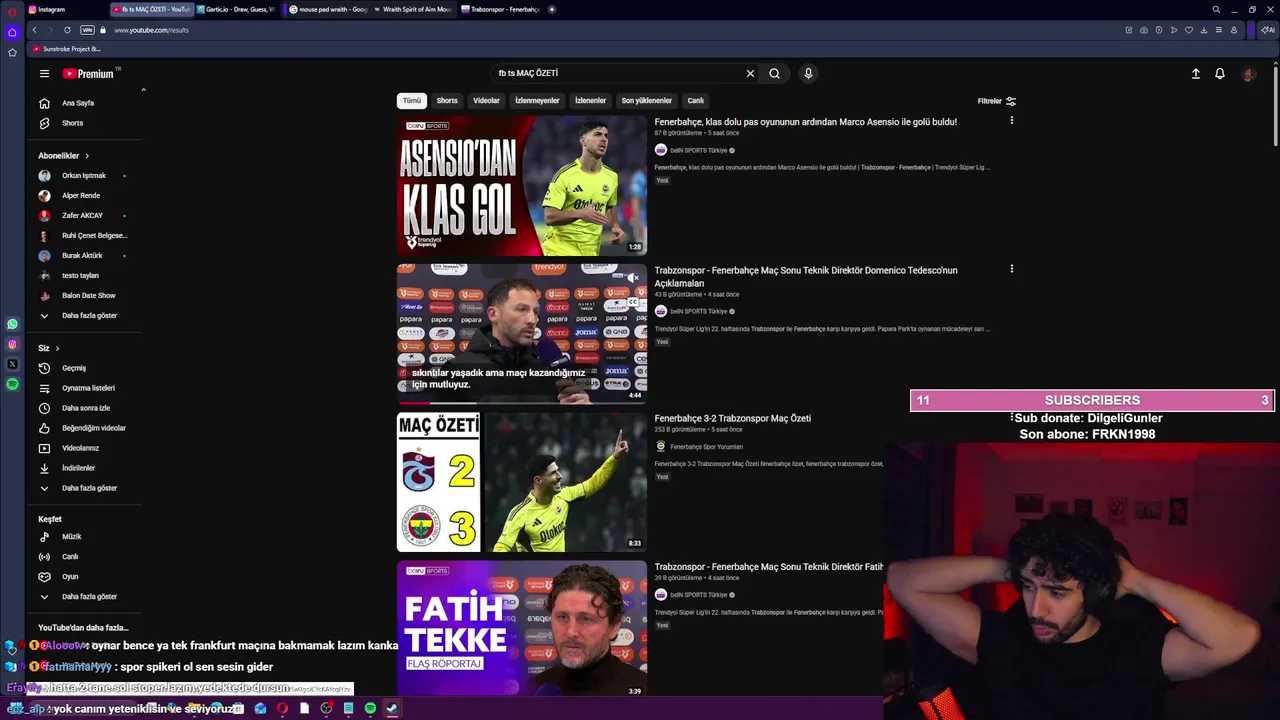Viewport: 1280px width, 720px height.
Task: Open the YouTube guide hamburger menu
Action: (x=44, y=73)
